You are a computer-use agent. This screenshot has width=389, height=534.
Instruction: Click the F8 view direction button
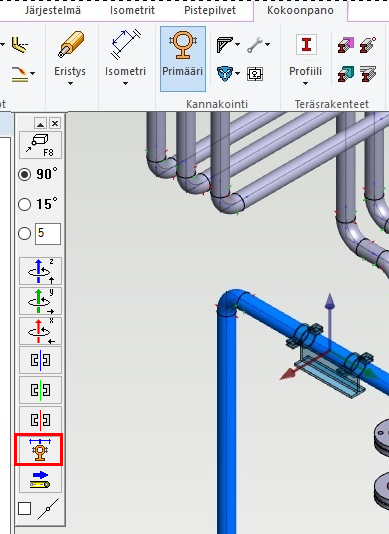pos(40,145)
